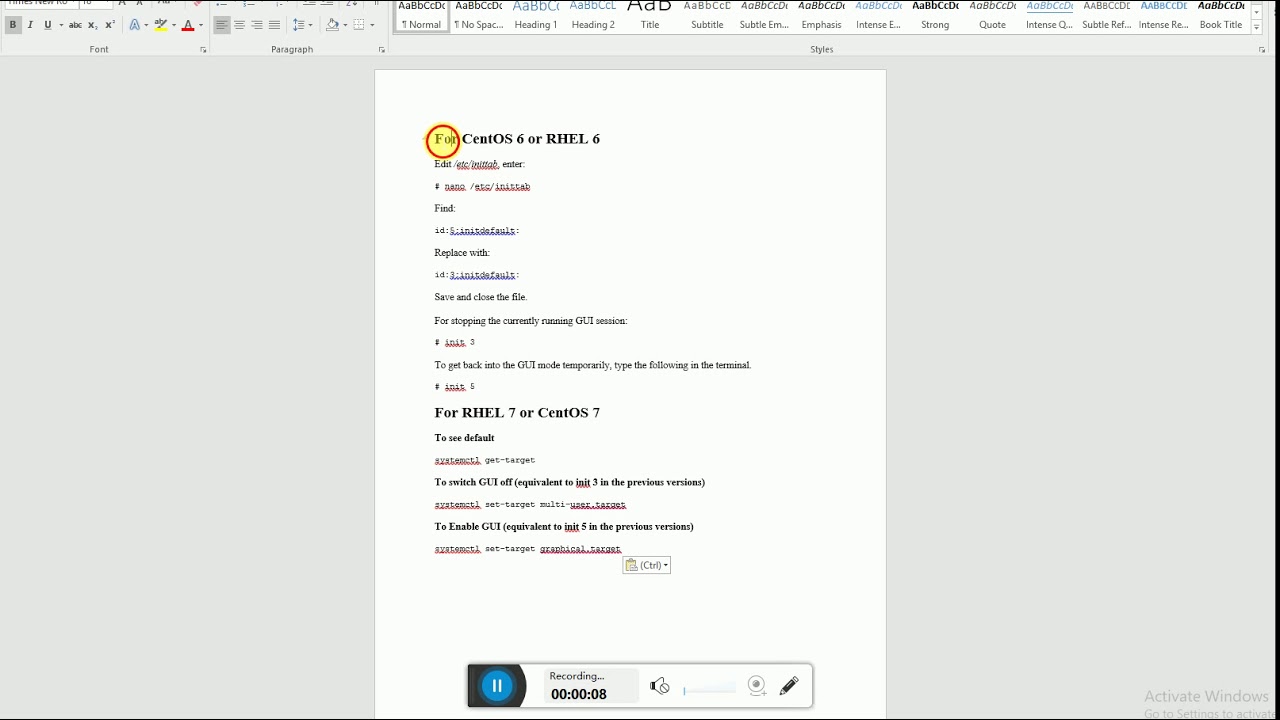
Task: Apply the Strong style
Action: click(x=936, y=16)
